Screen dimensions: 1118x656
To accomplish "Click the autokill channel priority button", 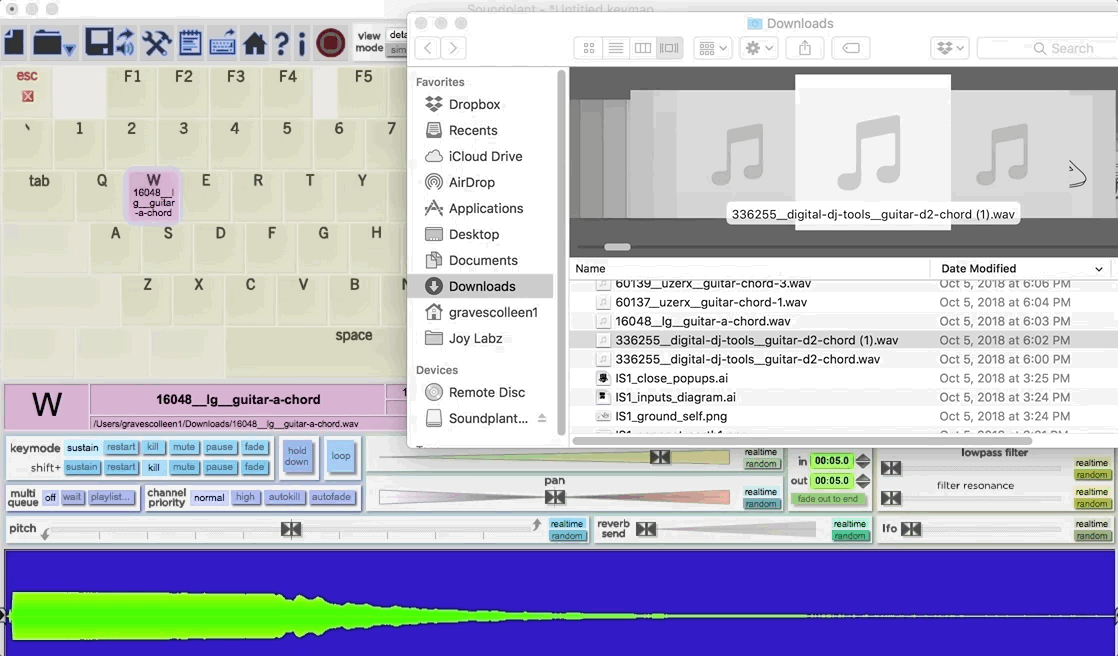I will point(284,497).
